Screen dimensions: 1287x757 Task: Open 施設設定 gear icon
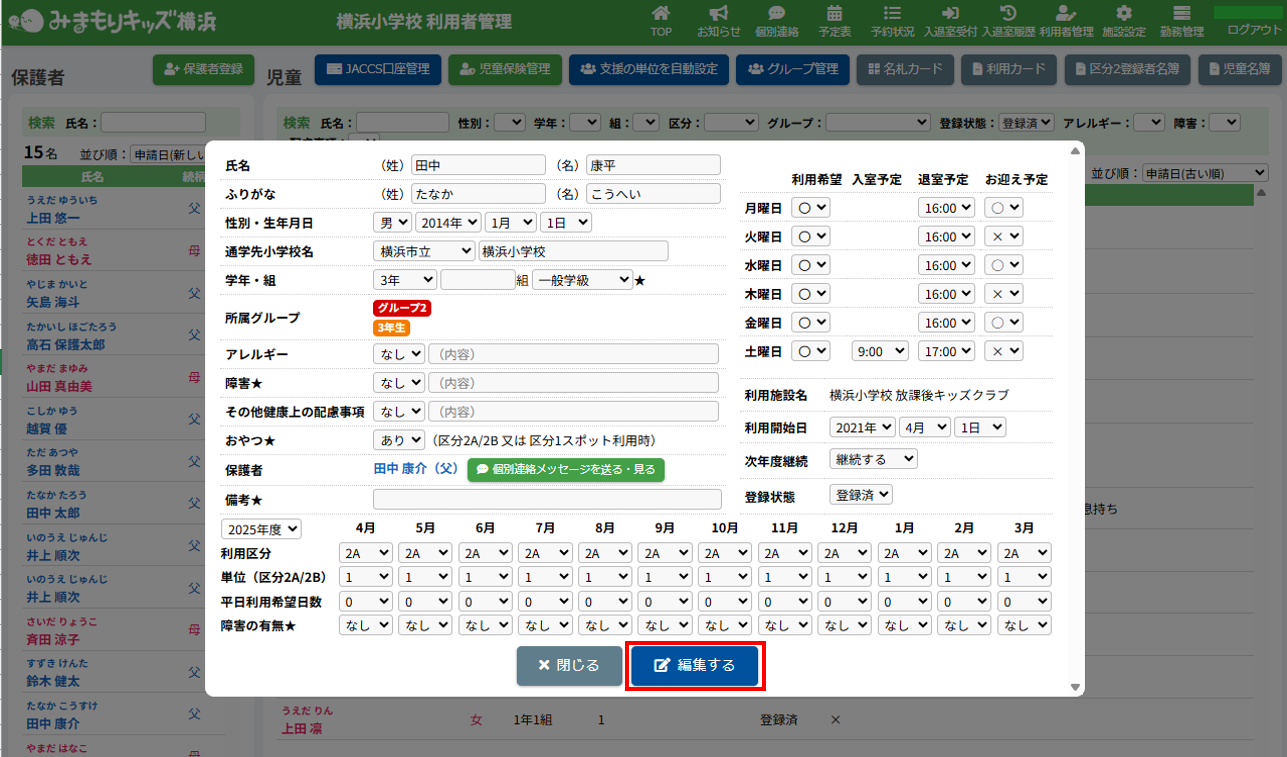[1123, 20]
